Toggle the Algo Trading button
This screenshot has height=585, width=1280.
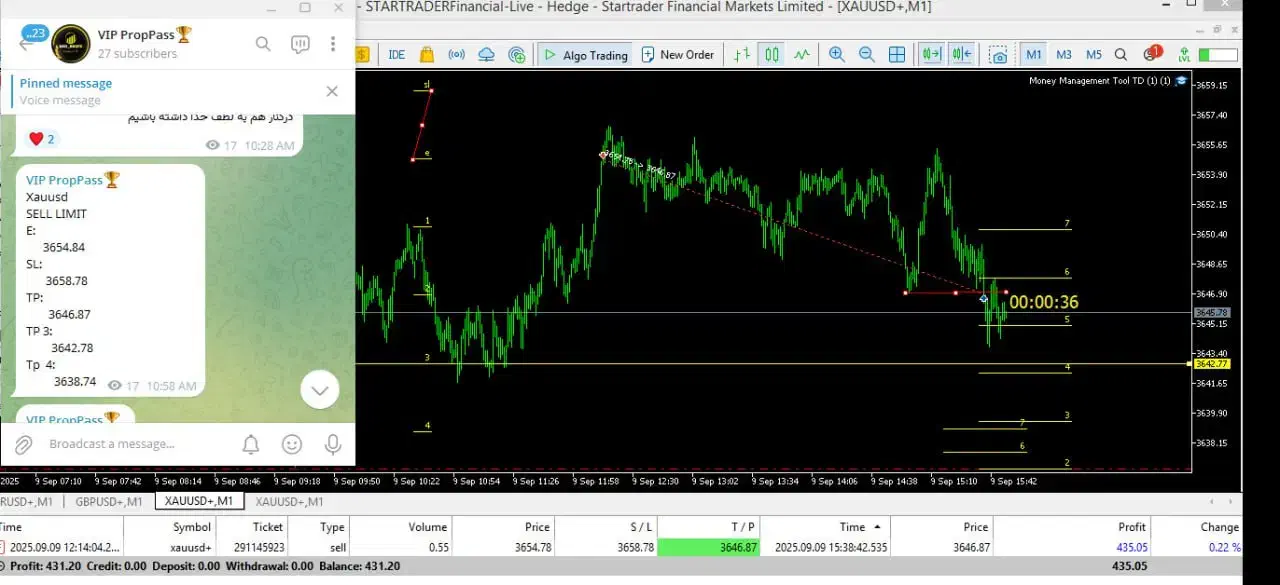586,55
